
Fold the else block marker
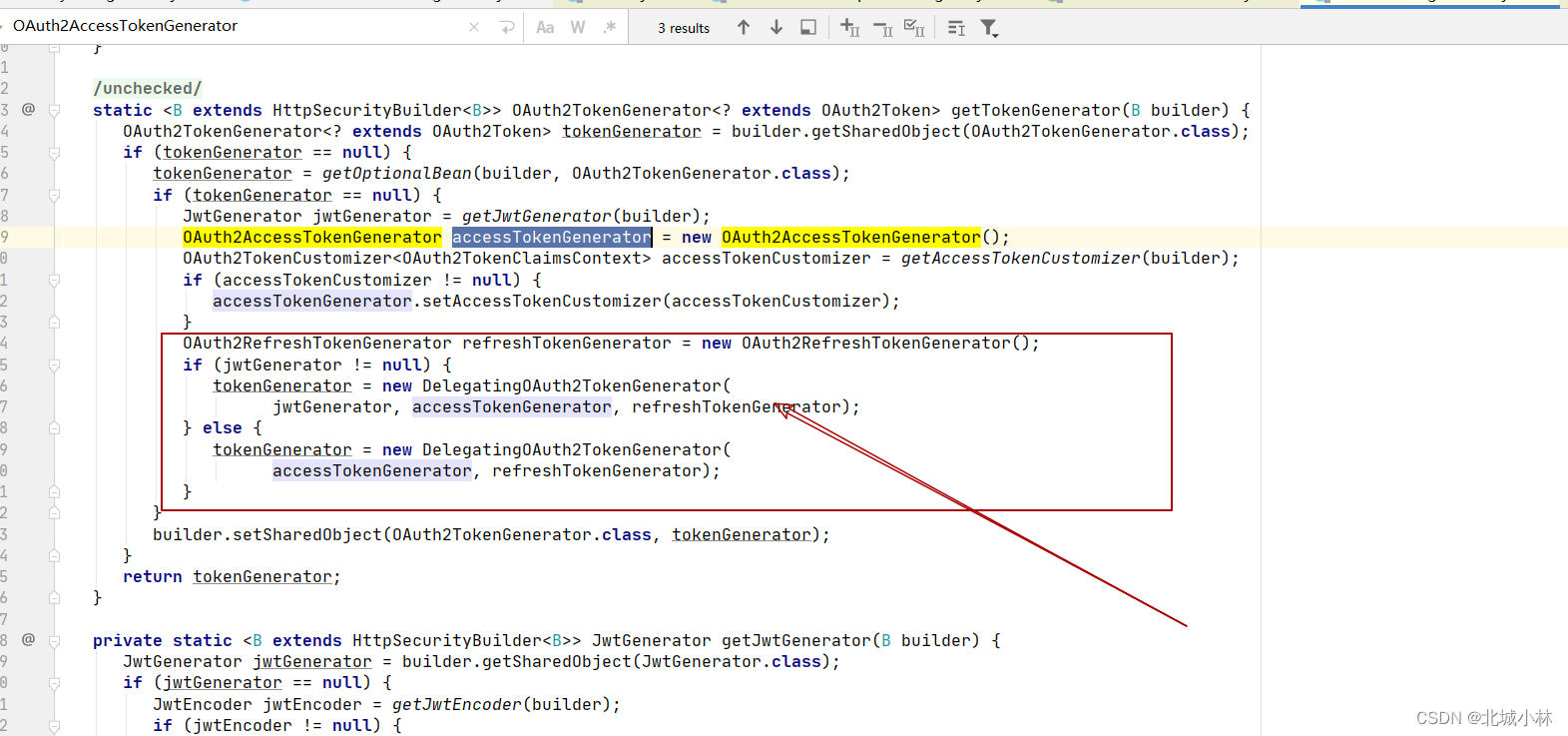[x=55, y=428]
